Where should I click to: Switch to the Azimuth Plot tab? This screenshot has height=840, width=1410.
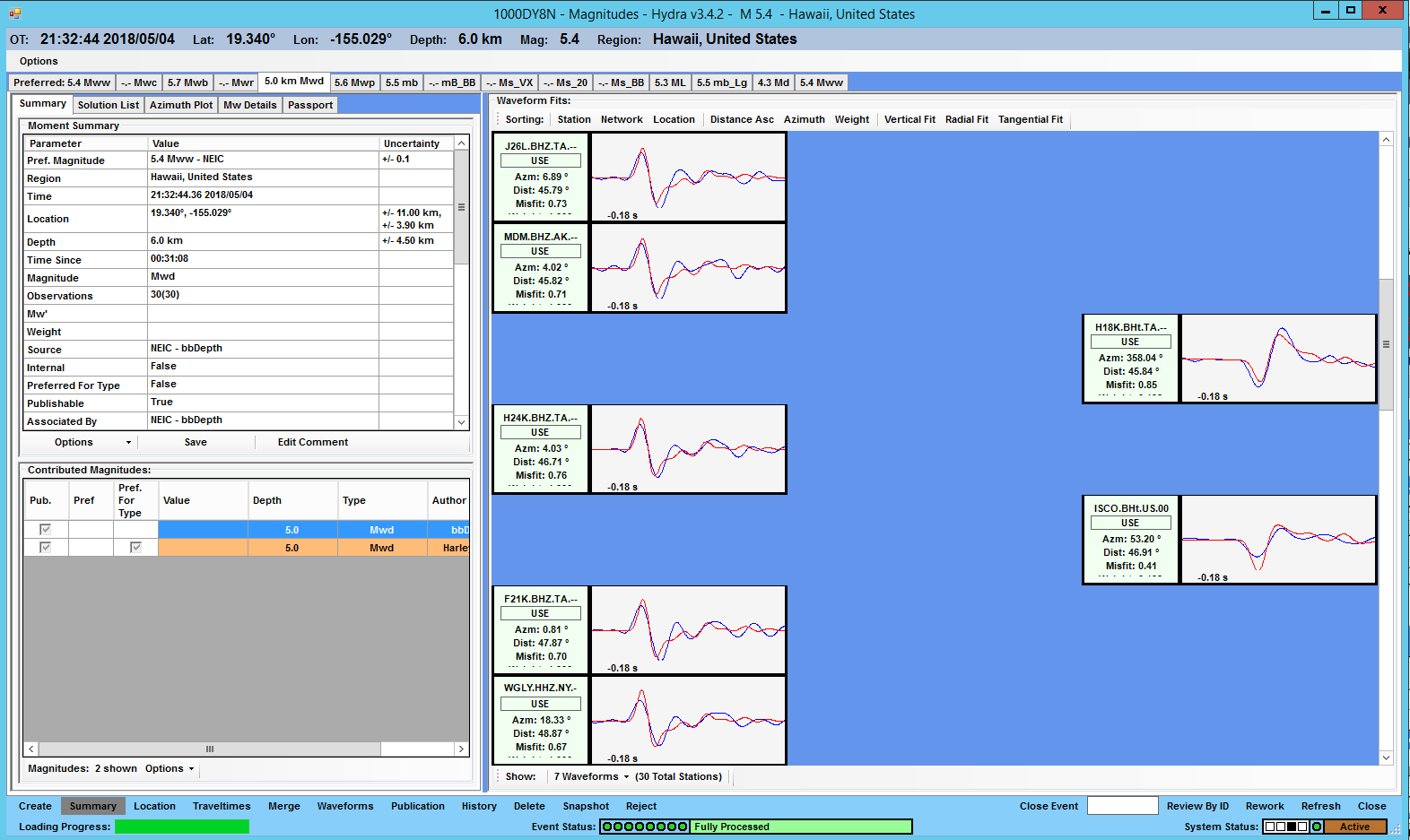coord(181,105)
